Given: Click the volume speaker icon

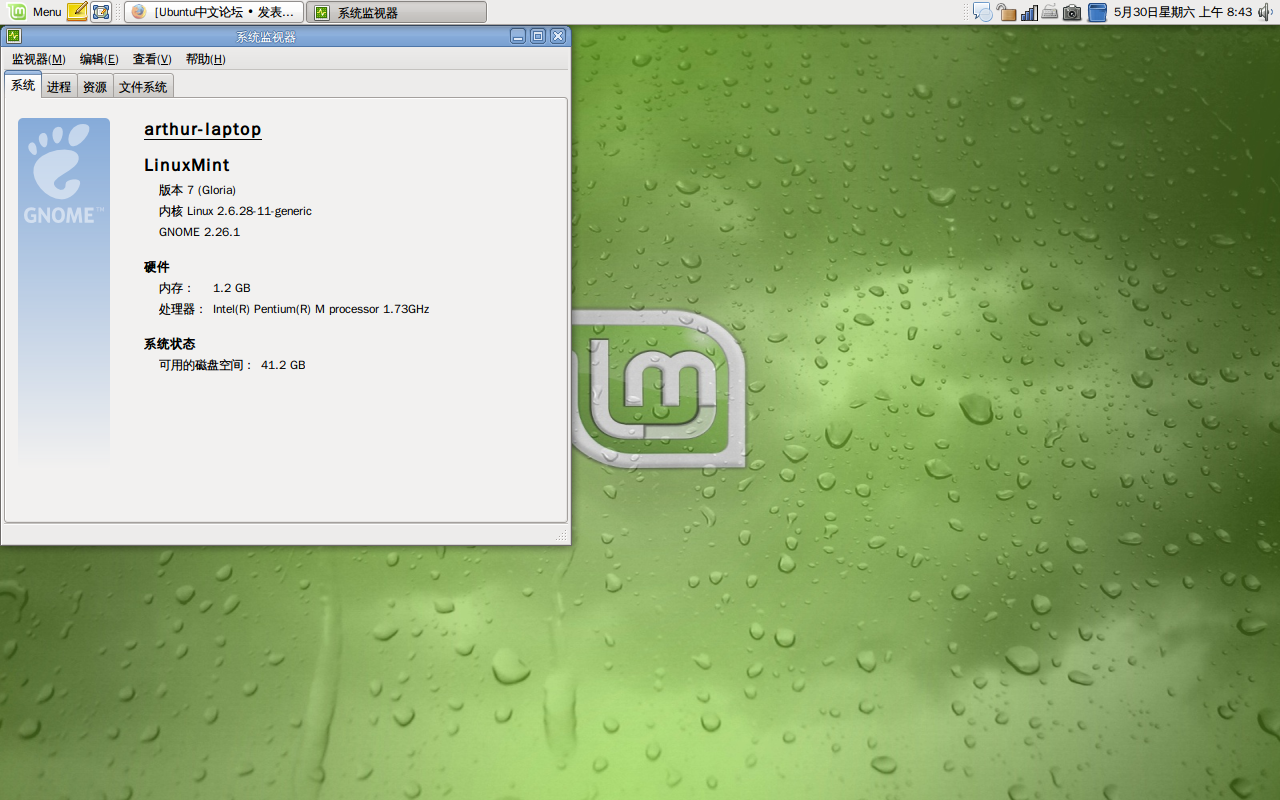Looking at the screenshot, I should point(1265,12).
